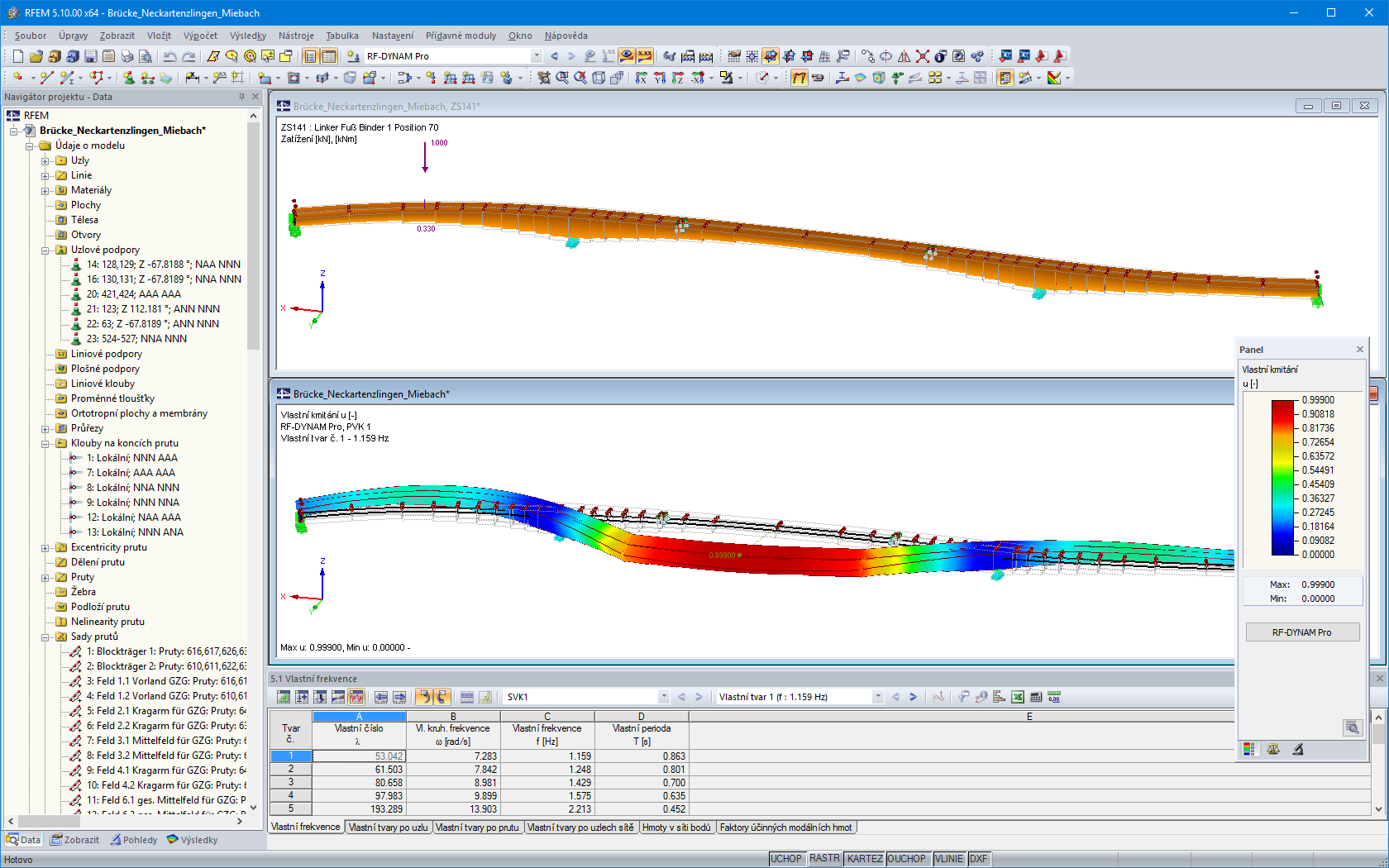Select the 1.159 frequency cell in the table
This screenshot has width=1389, height=868.
click(547, 756)
